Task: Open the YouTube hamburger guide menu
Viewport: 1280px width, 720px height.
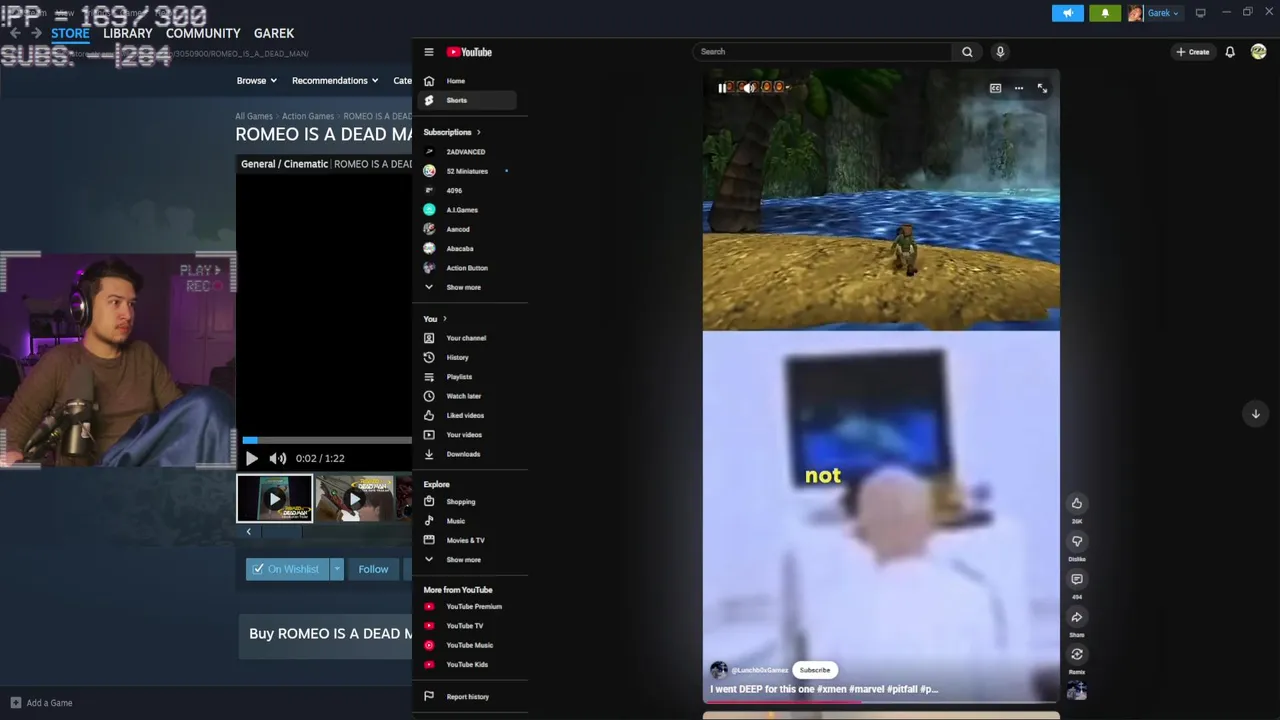Action: point(428,52)
